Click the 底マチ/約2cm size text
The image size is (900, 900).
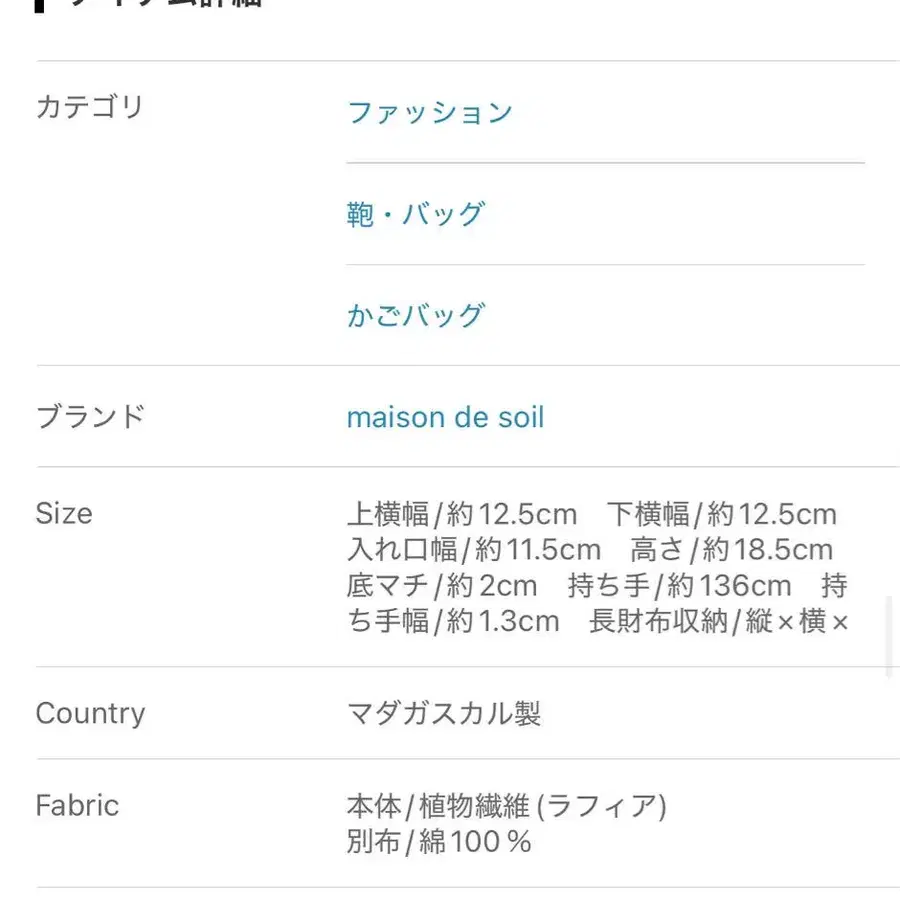pos(442,586)
